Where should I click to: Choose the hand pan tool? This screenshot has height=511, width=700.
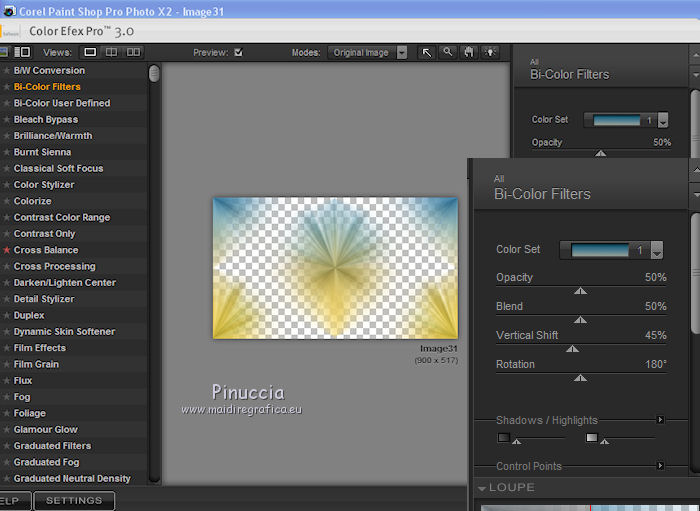[x=468, y=52]
